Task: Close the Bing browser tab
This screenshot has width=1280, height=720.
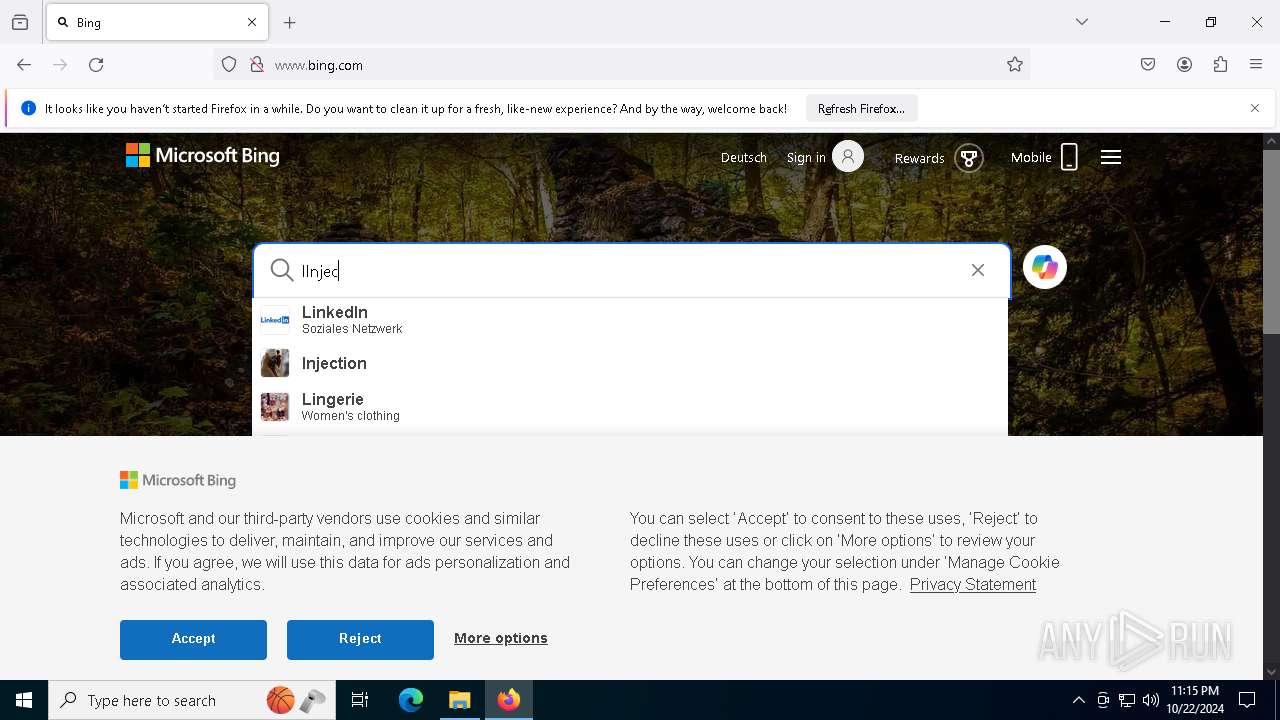Action: [252, 22]
